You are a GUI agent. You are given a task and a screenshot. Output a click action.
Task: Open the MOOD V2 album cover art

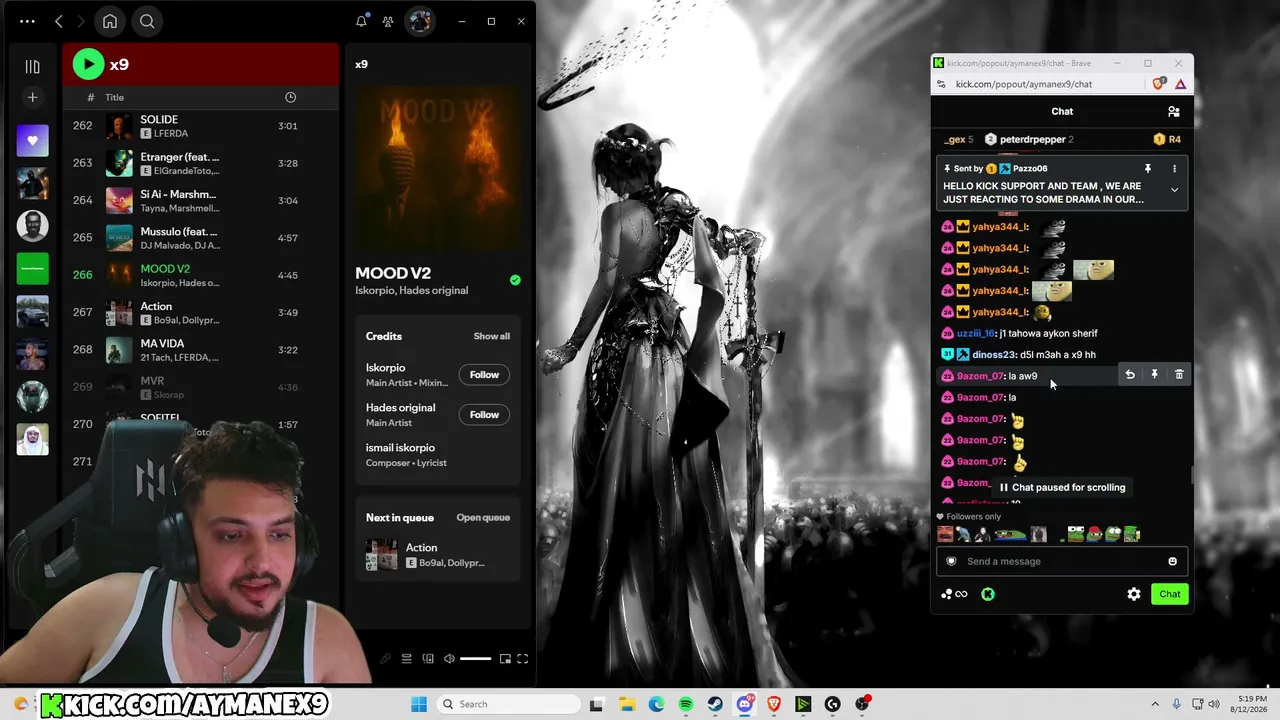[x=438, y=166]
